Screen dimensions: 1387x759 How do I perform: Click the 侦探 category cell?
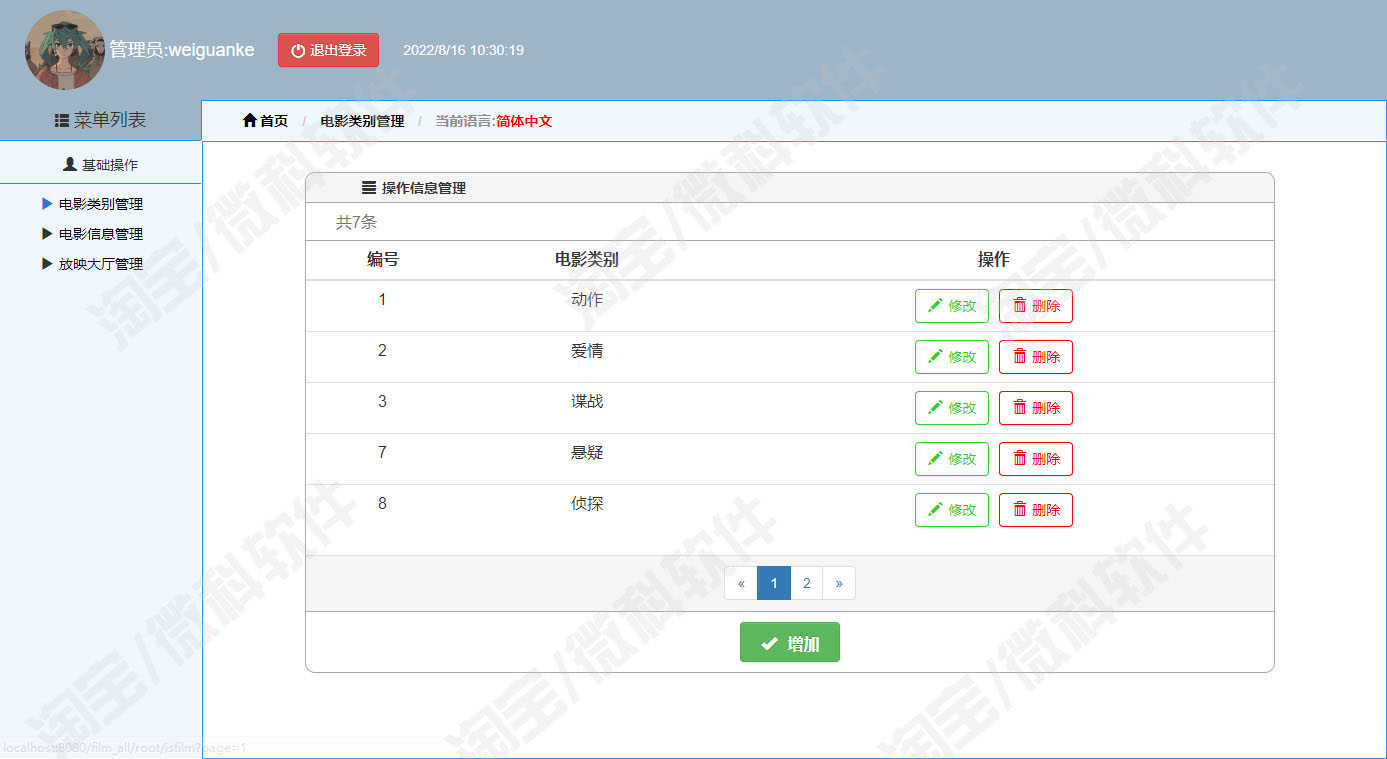pos(587,504)
